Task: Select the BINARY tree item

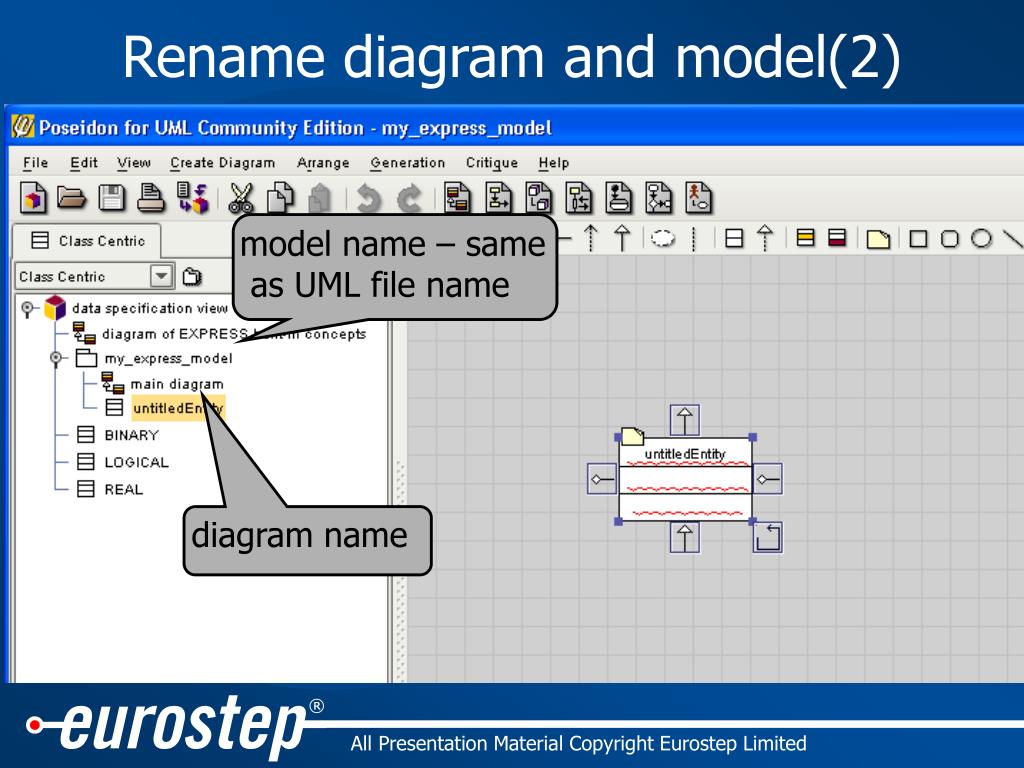Action: 131,435
